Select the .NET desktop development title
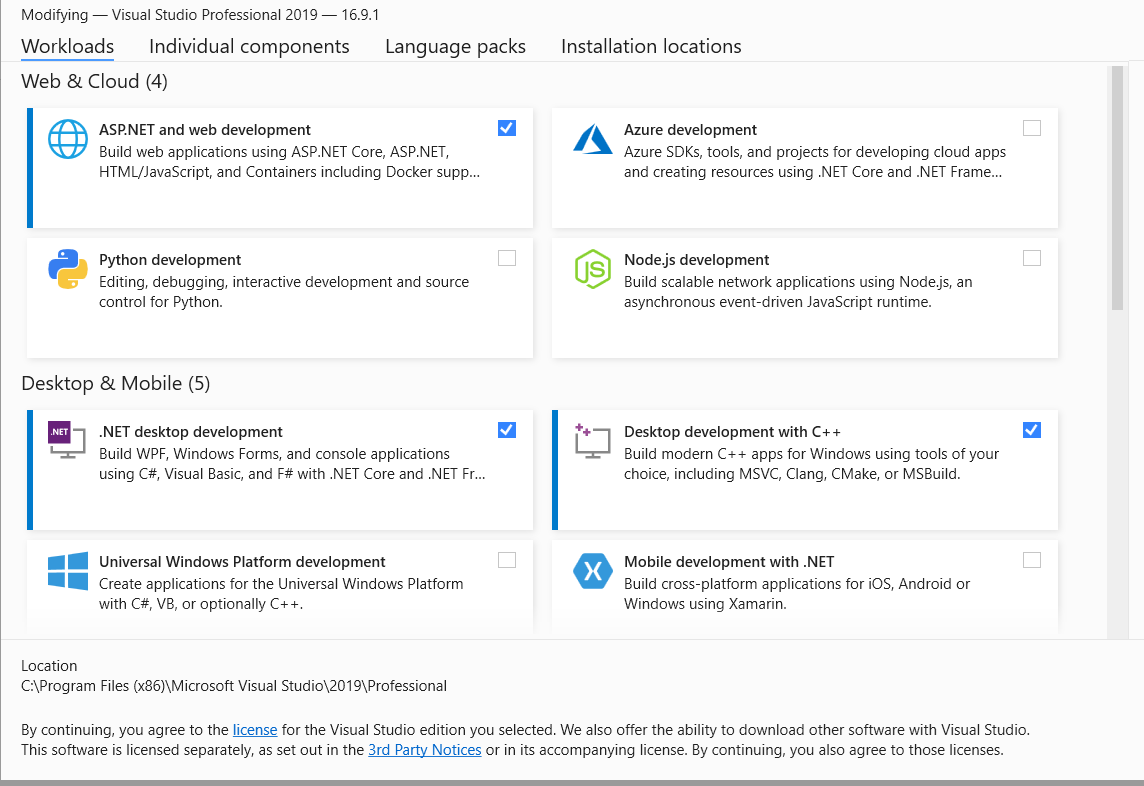1144x786 pixels. [x=190, y=432]
